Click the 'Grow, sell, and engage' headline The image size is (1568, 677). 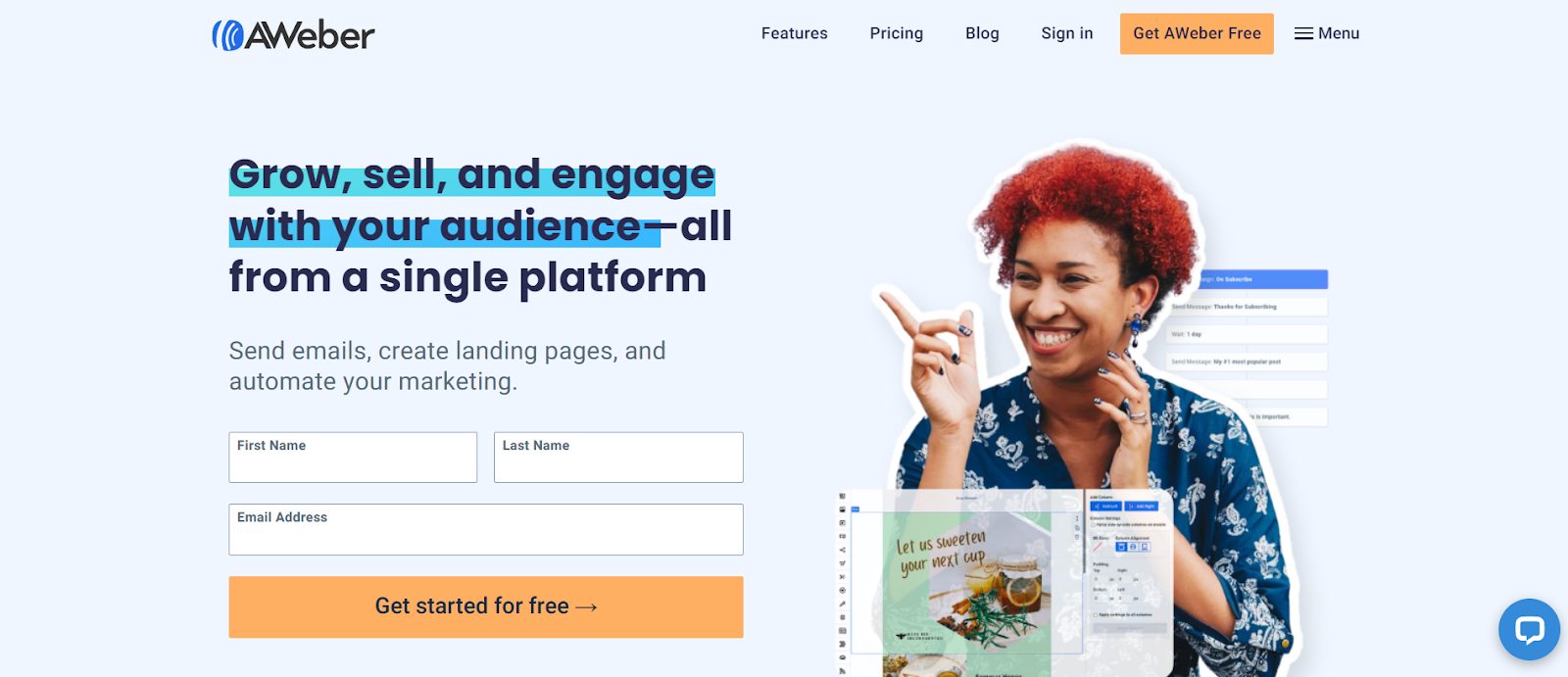tap(480, 226)
